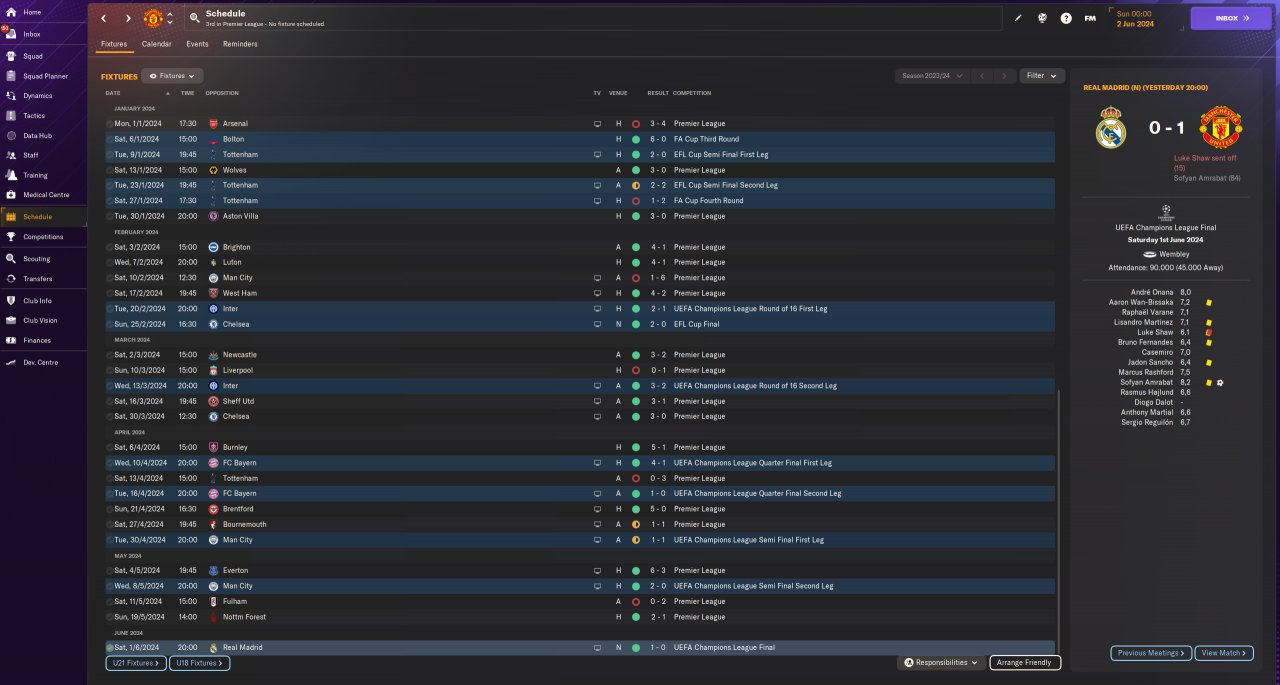Expand the club switcher arrows by the badge

pyautogui.click(x=169, y=18)
